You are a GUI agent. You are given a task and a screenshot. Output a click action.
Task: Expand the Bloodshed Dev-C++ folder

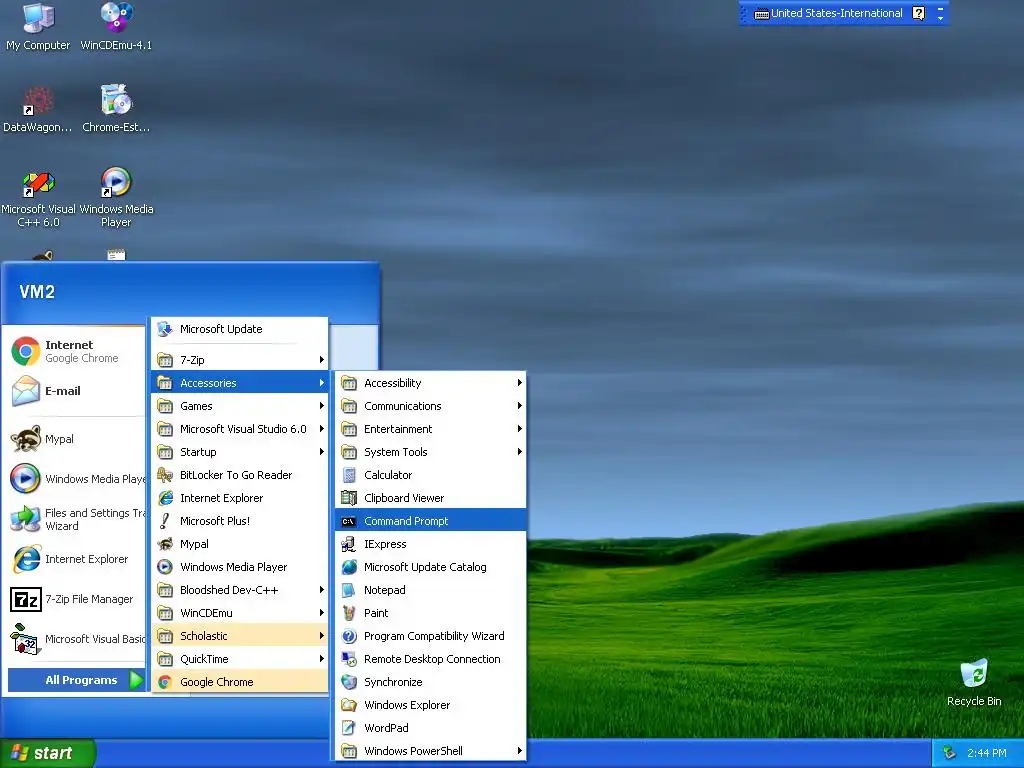pyautogui.click(x=240, y=590)
